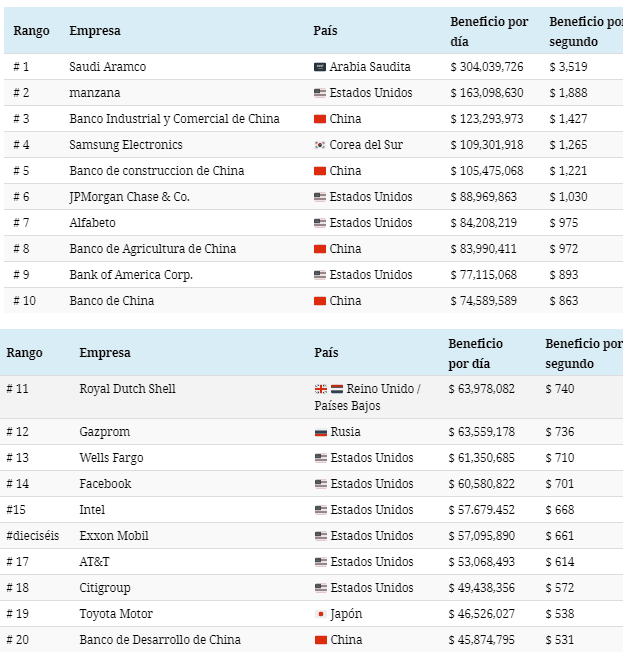
Task: Select Corea del Sur country text
Action: click(x=366, y=145)
